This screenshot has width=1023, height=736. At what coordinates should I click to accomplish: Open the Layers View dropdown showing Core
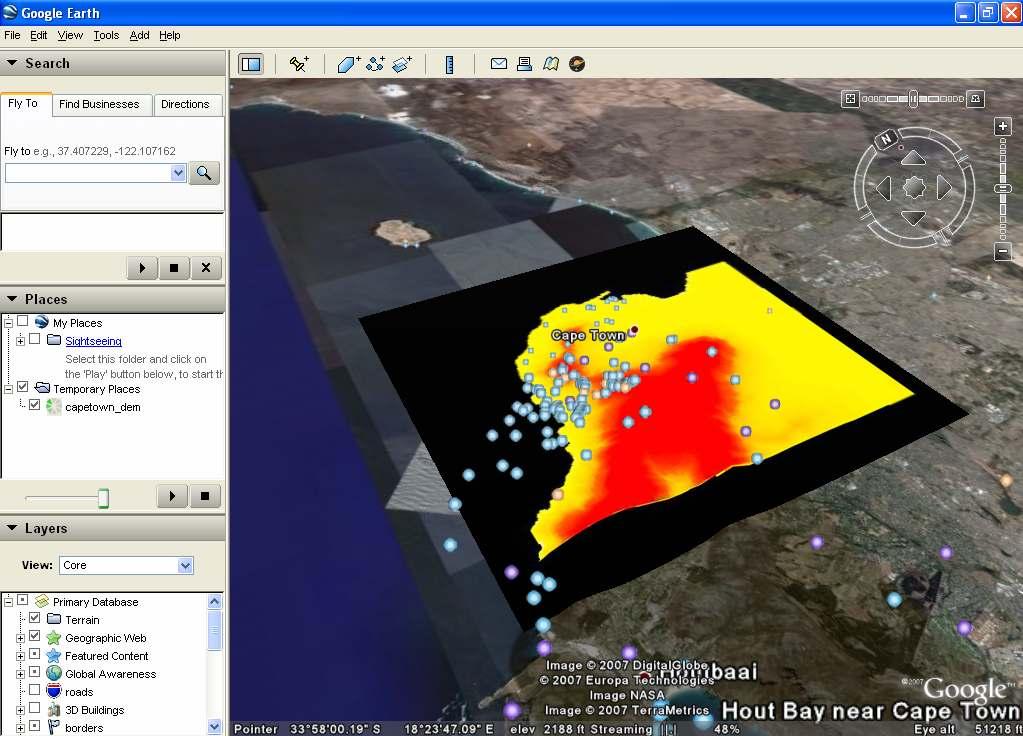pos(185,565)
